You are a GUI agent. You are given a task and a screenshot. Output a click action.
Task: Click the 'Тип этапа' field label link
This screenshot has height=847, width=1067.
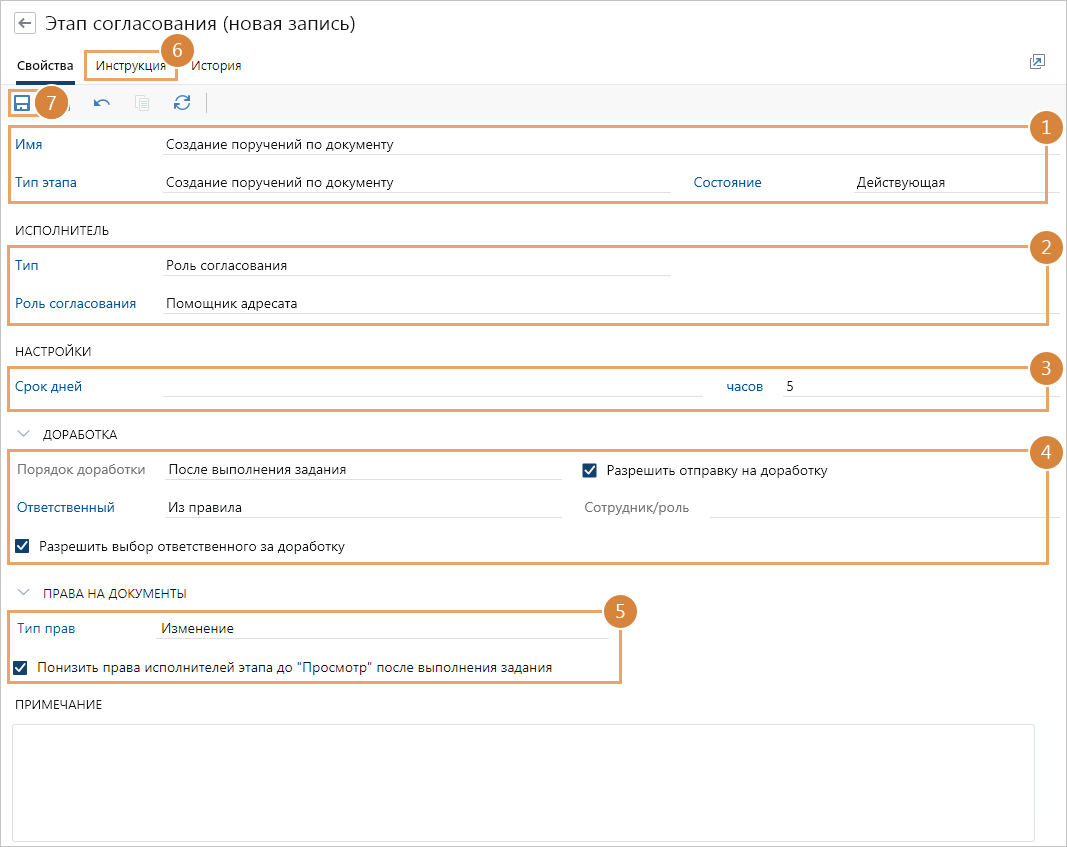point(46,183)
